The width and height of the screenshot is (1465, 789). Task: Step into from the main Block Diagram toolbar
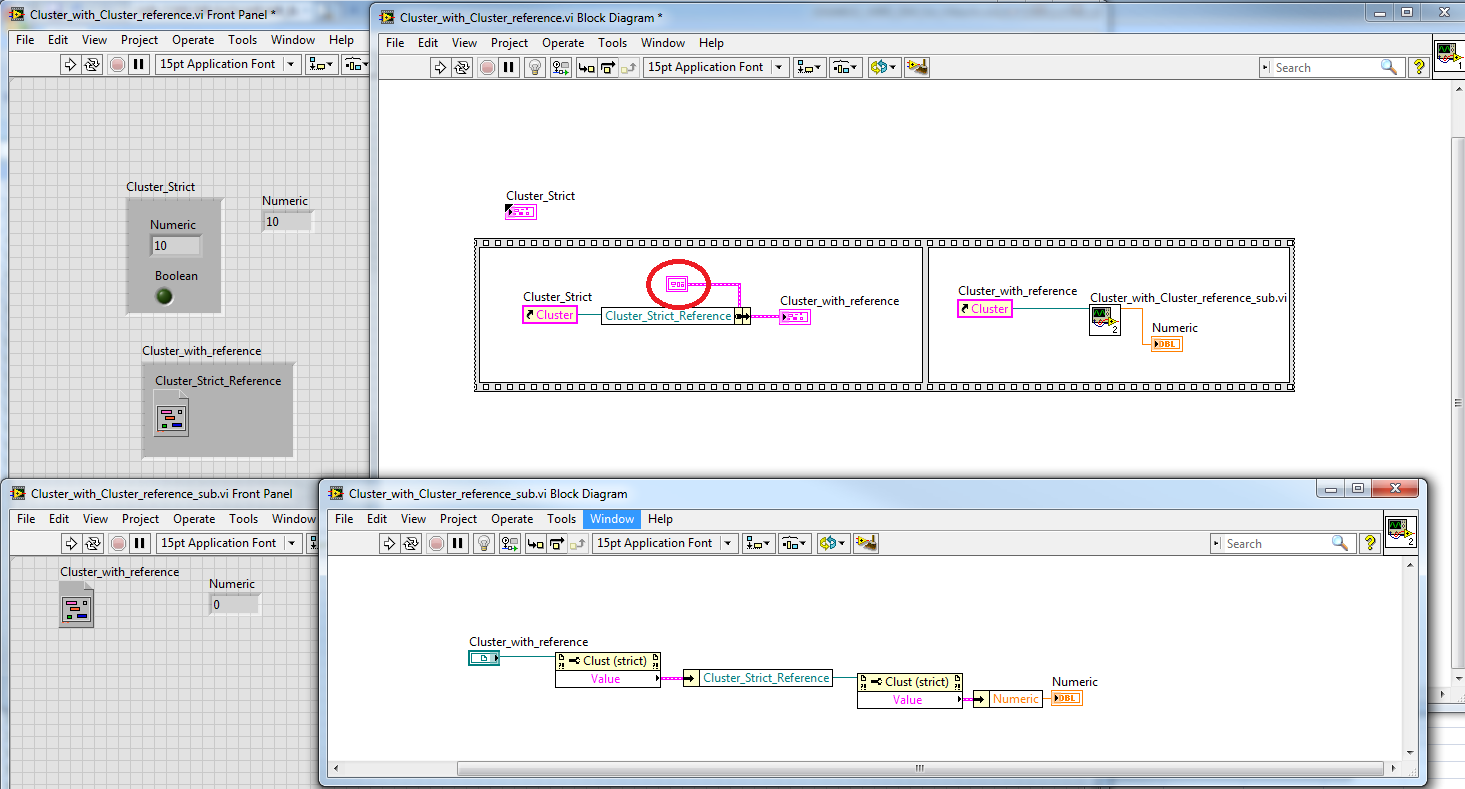[x=587, y=67]
